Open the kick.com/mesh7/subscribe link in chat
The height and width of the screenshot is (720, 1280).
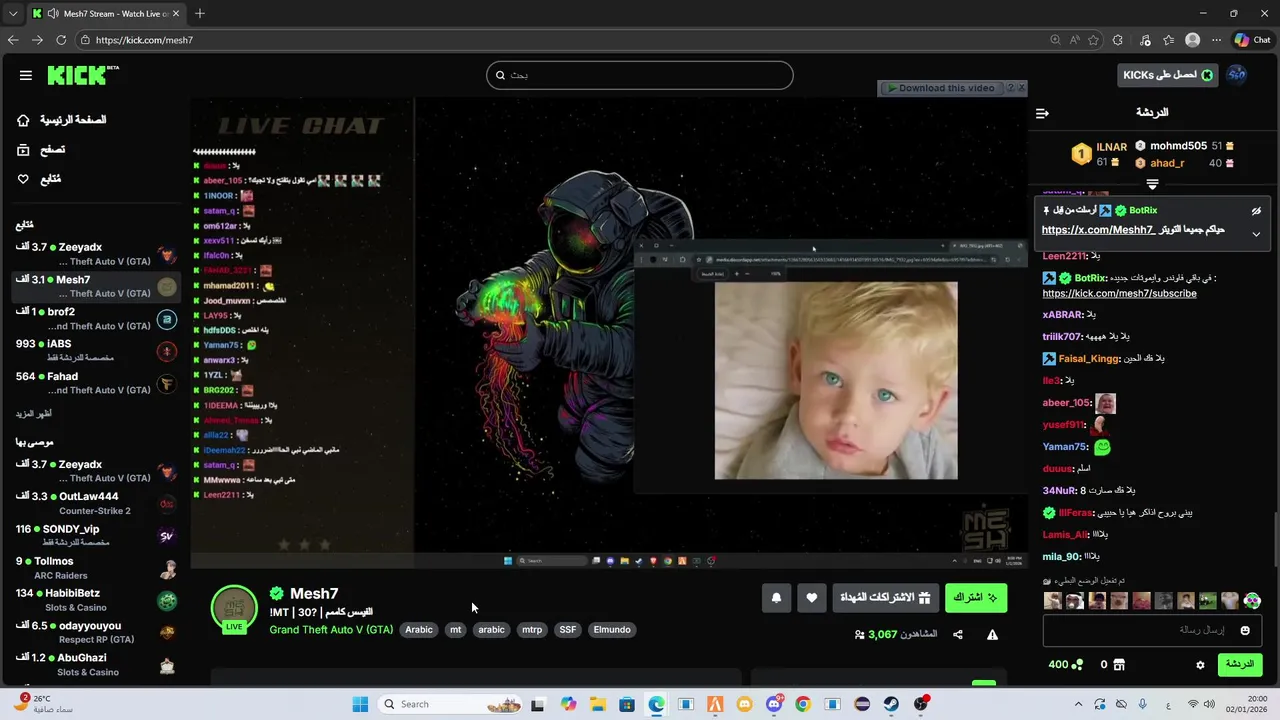[x=1119, y=293]
